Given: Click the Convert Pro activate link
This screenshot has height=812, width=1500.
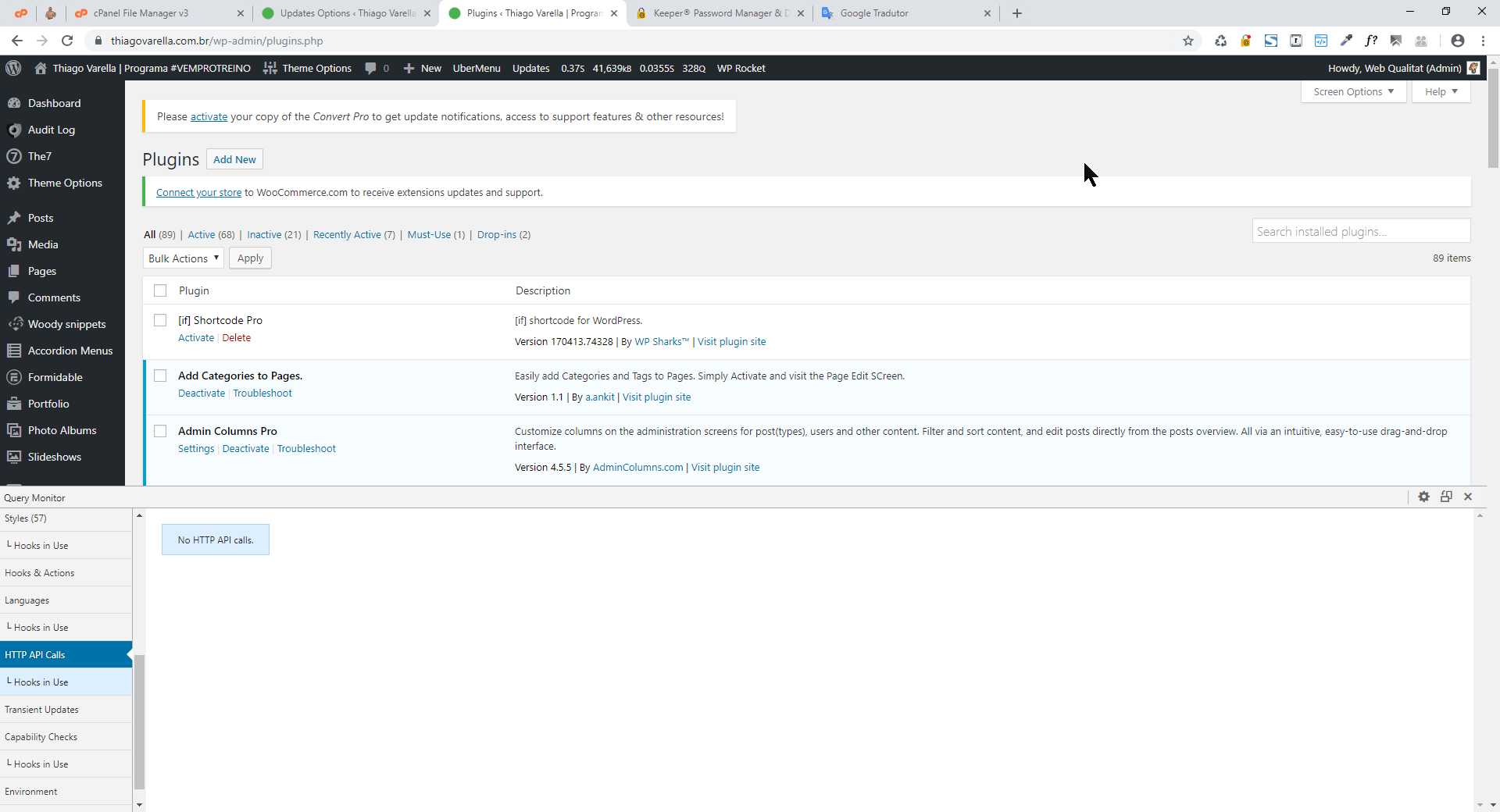Looking at the screenshot, I should [209, 117].
